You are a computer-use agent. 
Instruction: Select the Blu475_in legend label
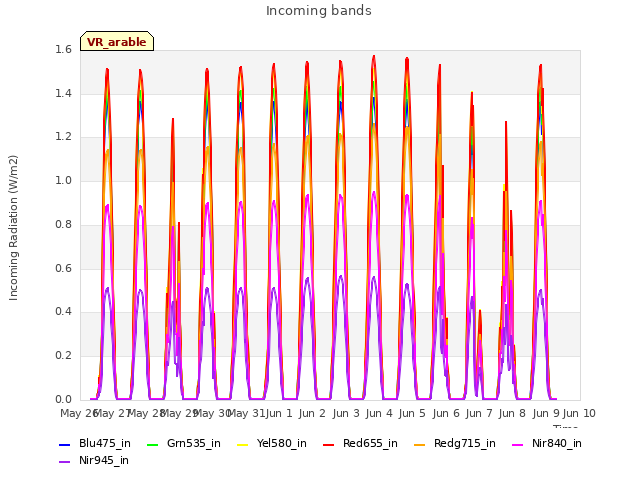[x=105, y=443]
